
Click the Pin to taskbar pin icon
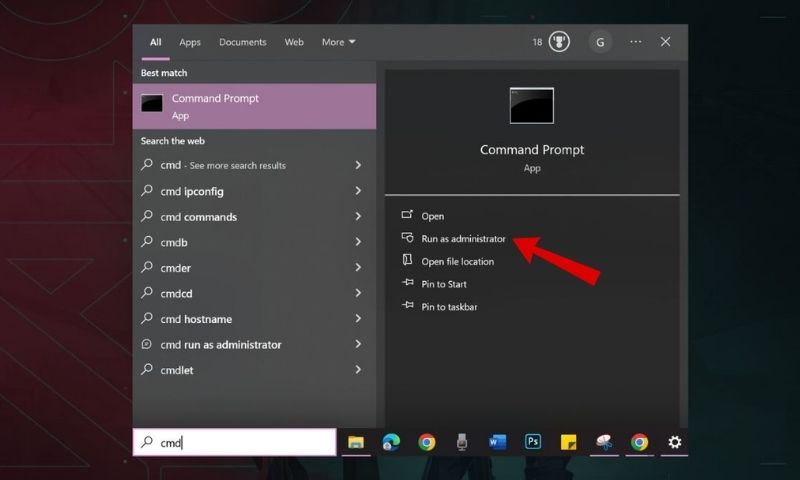(x=407, y=305)
